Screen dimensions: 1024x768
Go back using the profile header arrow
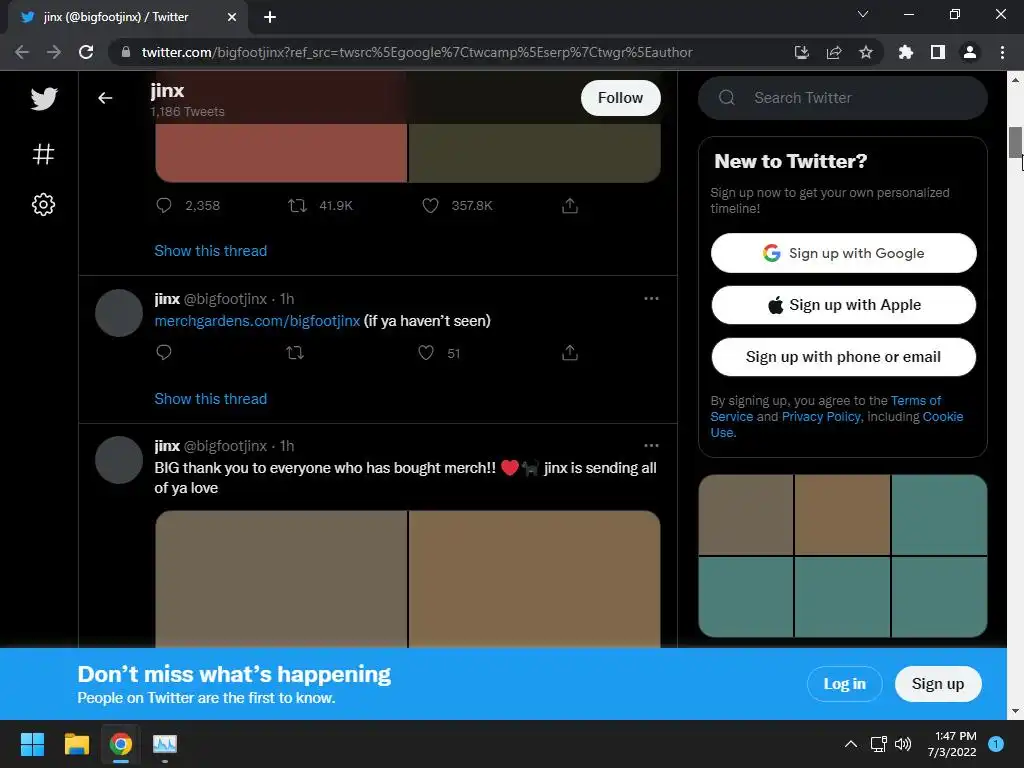(x=105, y=98)
